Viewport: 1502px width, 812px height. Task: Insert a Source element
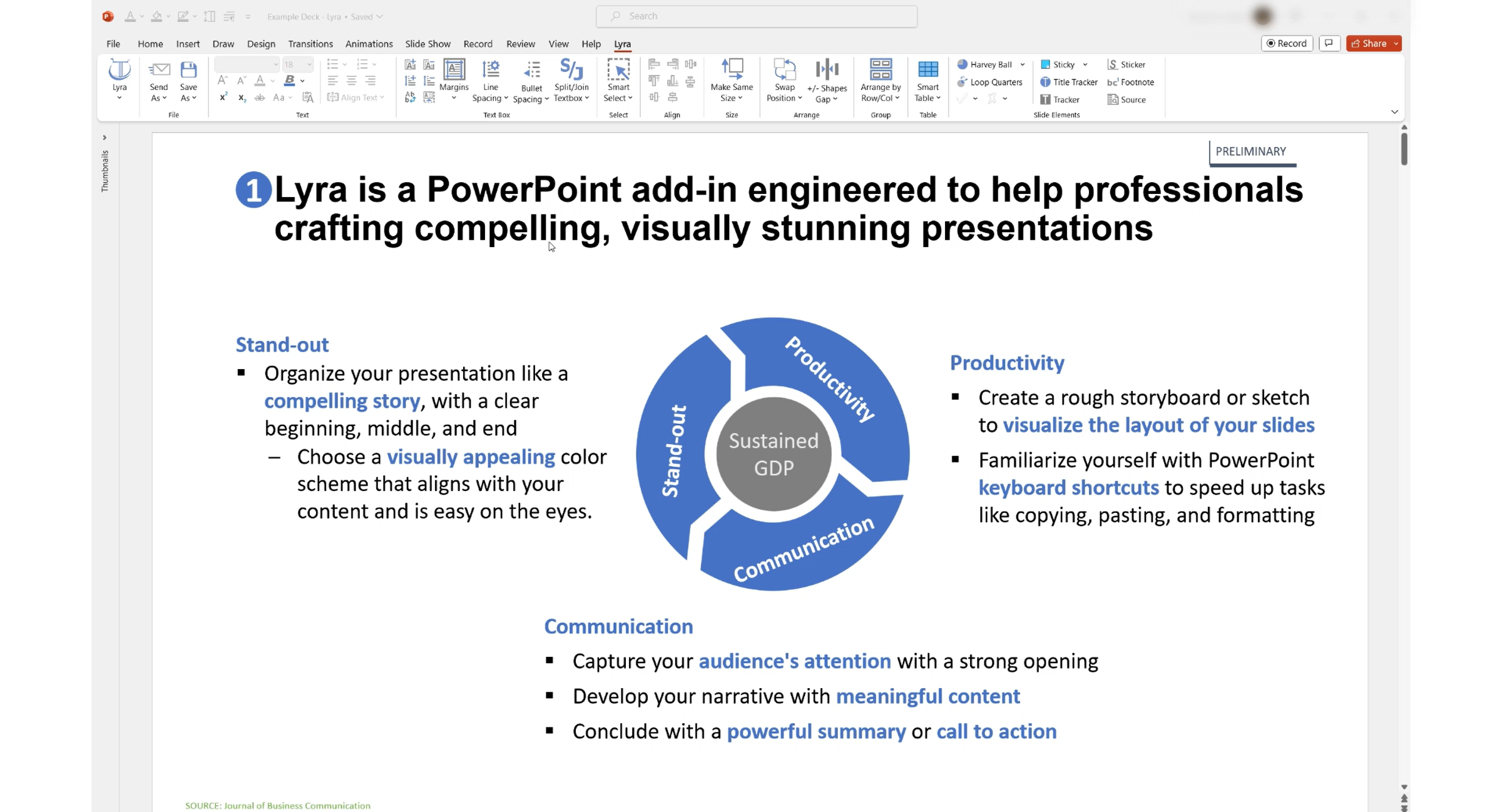[x=1126, y=99]
